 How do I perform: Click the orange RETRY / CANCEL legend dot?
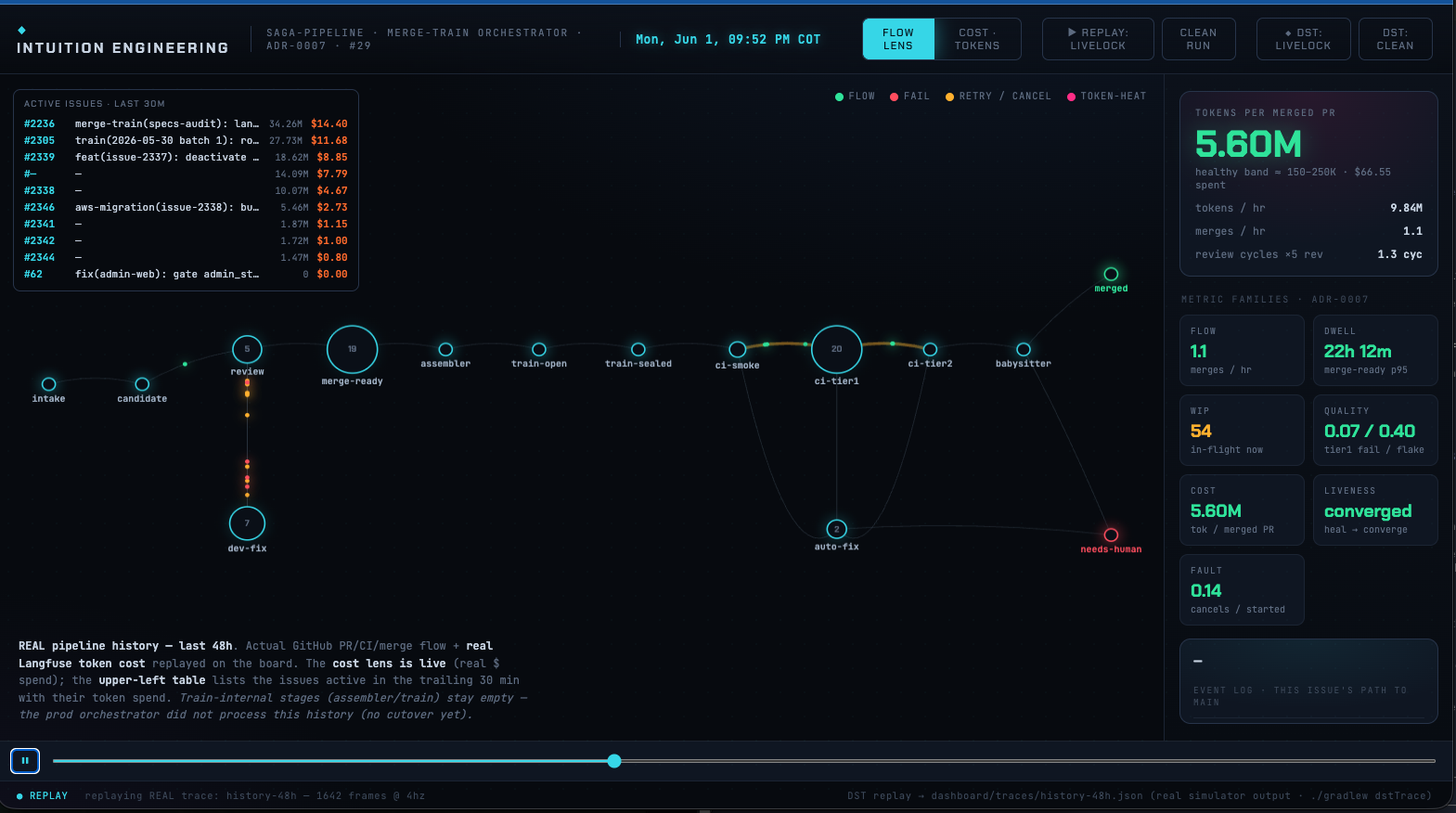click(949, 97)
